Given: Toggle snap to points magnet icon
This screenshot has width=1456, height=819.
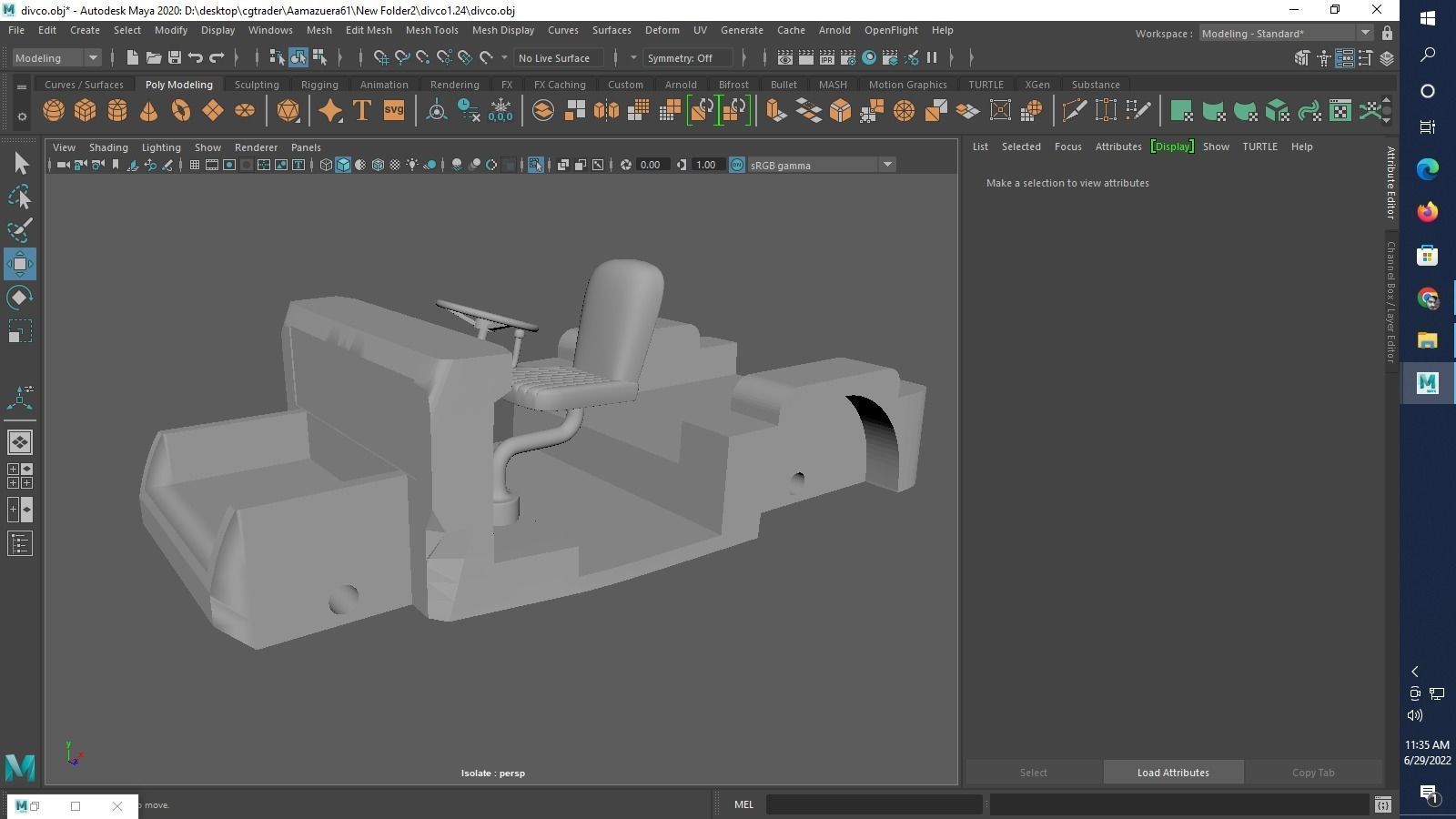Looking at the screenshot, I should point(422,57).
